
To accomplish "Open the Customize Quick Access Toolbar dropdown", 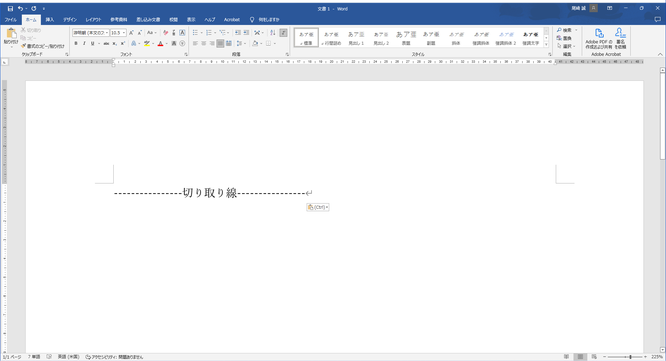I will [x=43, y=8].
